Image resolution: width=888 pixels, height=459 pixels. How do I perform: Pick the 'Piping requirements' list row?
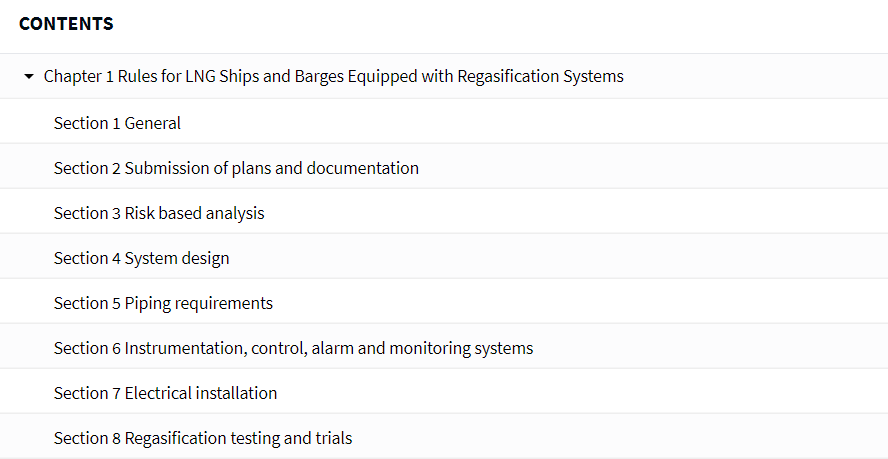point(444,303)
